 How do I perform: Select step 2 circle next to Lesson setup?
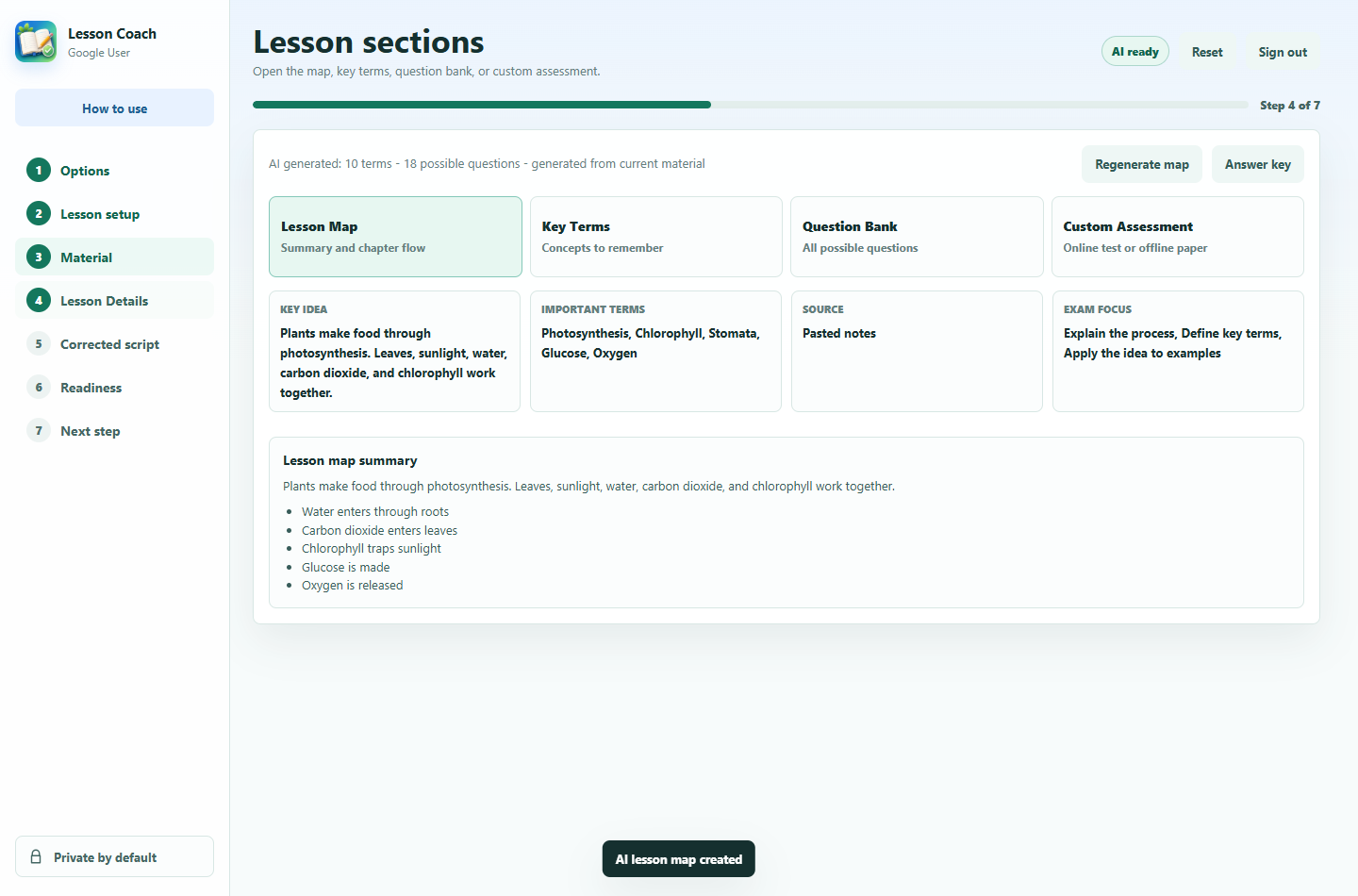point(39,214)
